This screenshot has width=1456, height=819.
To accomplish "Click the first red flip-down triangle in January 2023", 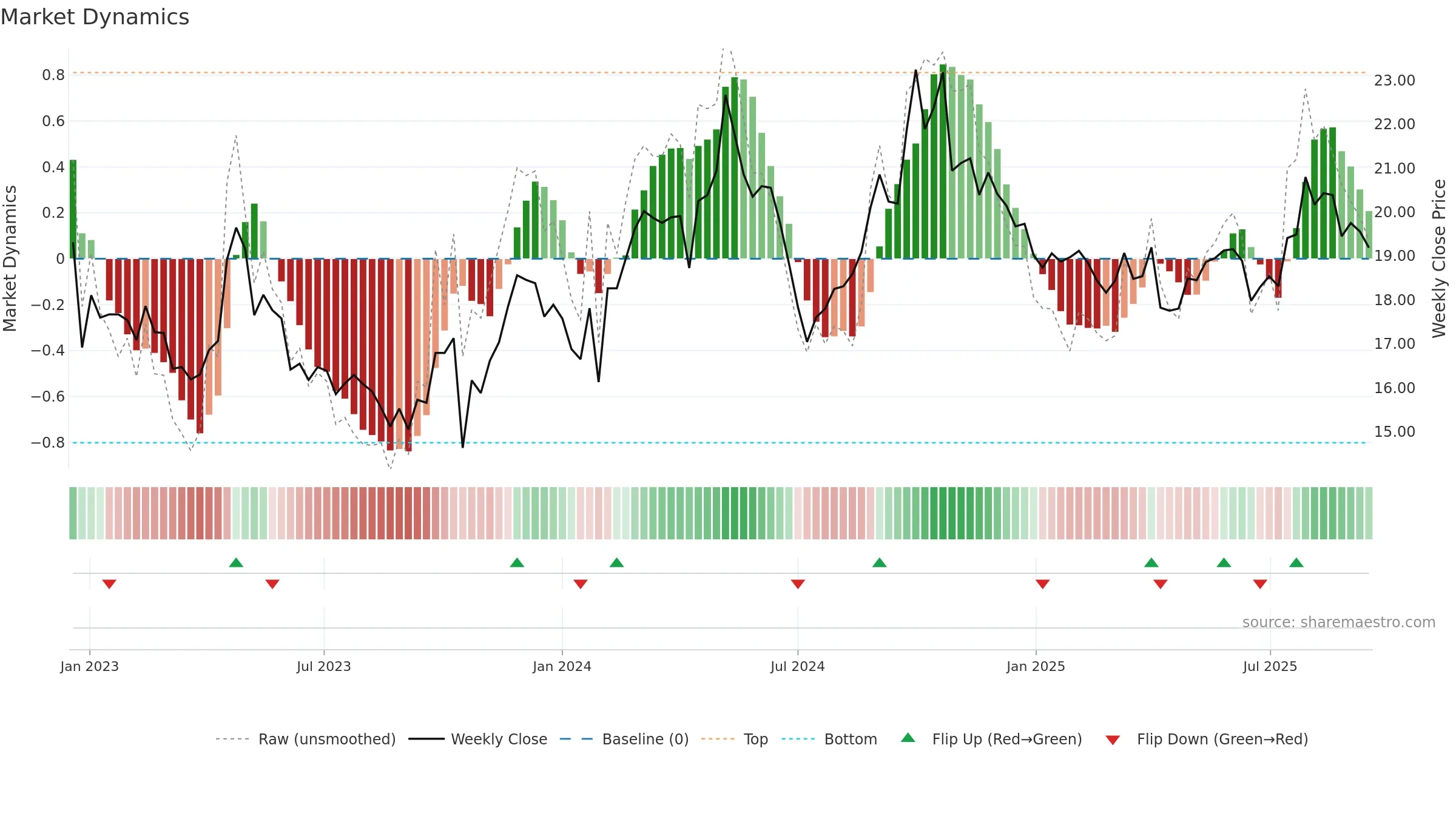I will [109, 584].
